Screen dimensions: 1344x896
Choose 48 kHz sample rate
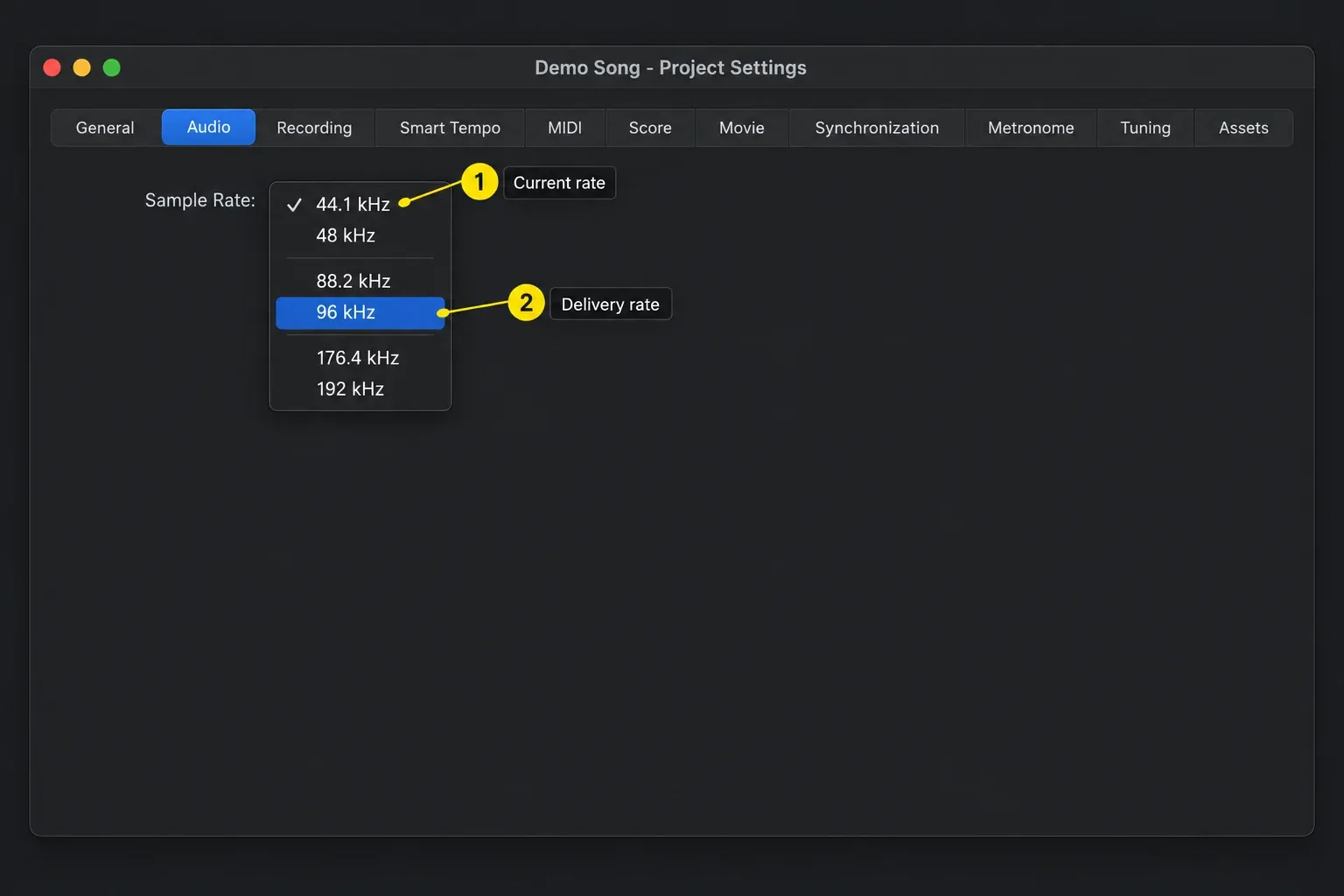[360, 235]
